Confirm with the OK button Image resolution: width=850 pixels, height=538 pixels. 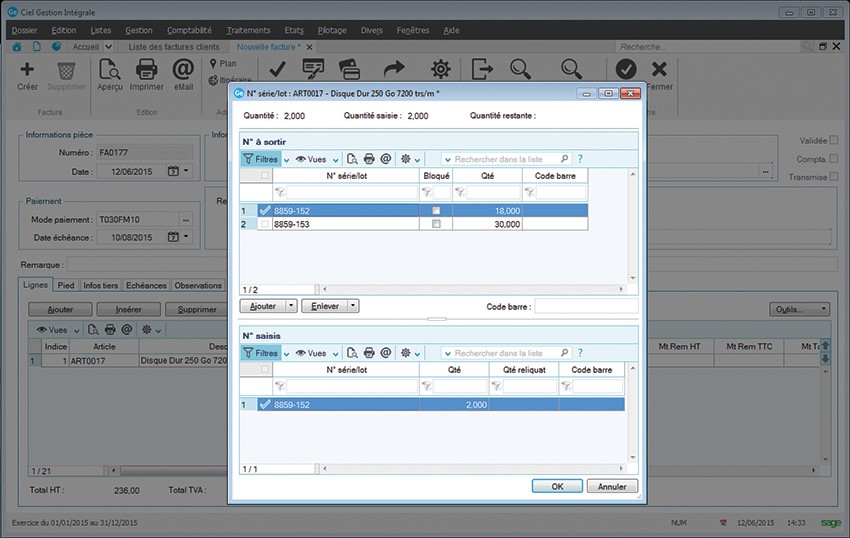[558, 486]
